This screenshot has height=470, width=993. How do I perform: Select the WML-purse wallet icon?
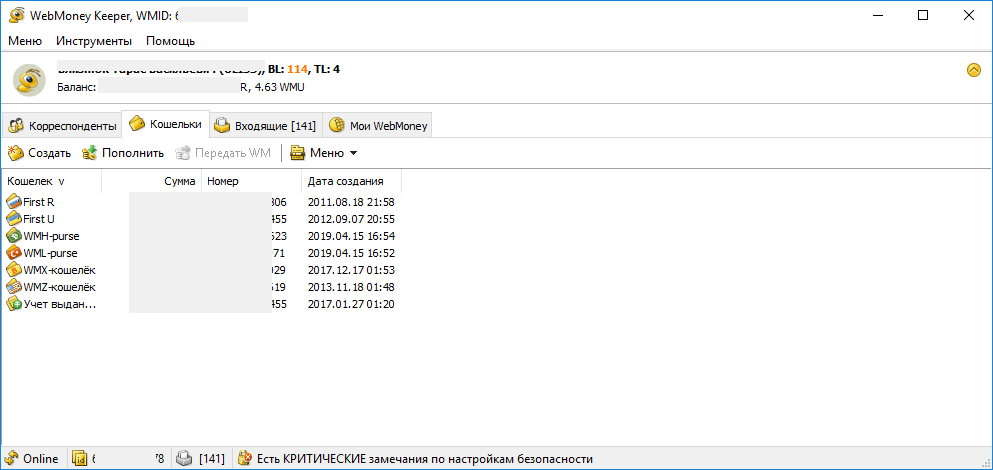14,253
